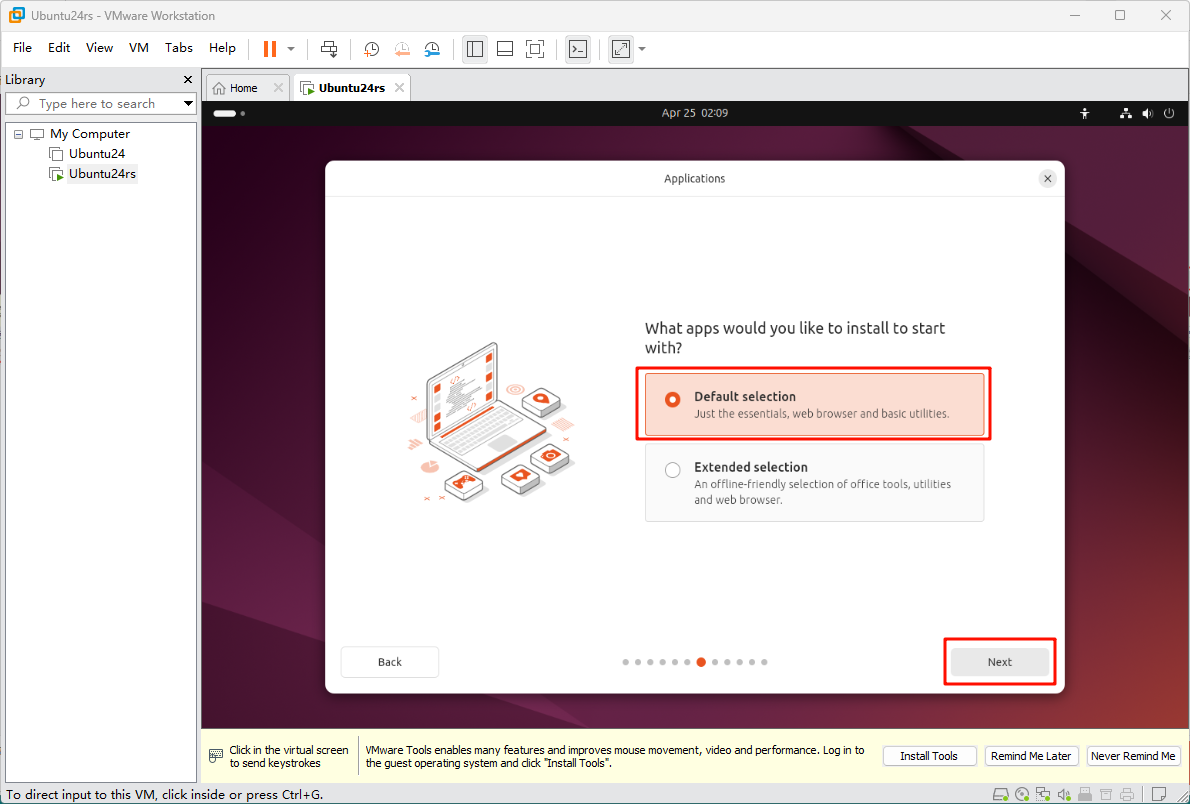Click the Ubuntu power icon in top bar
Image resolution: width=1190 pixels, height=804 pixels.
click(x=1169, y=113)
